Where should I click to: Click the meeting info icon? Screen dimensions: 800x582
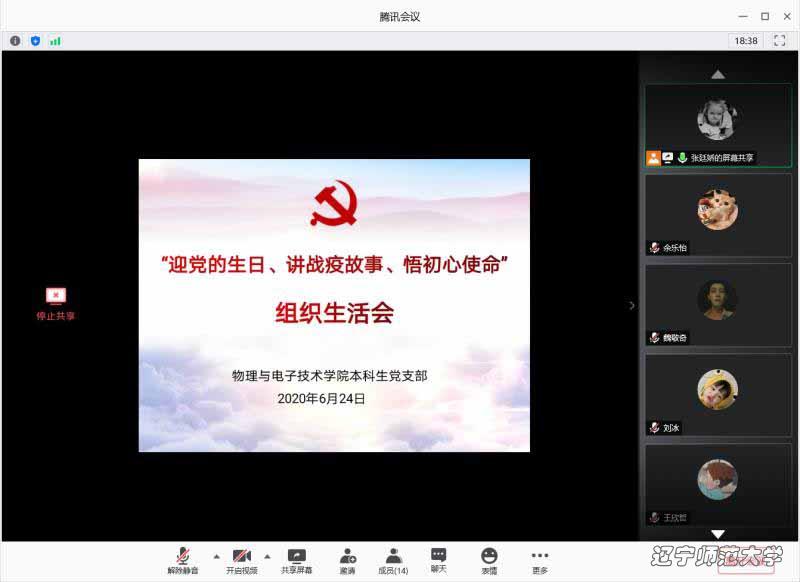pos(15,41)
